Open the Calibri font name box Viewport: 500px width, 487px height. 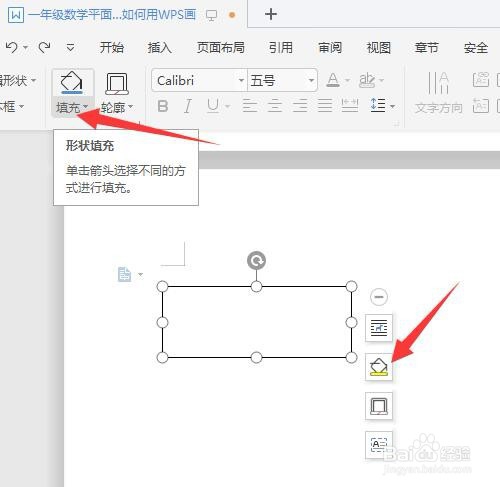tap(199, 80)
